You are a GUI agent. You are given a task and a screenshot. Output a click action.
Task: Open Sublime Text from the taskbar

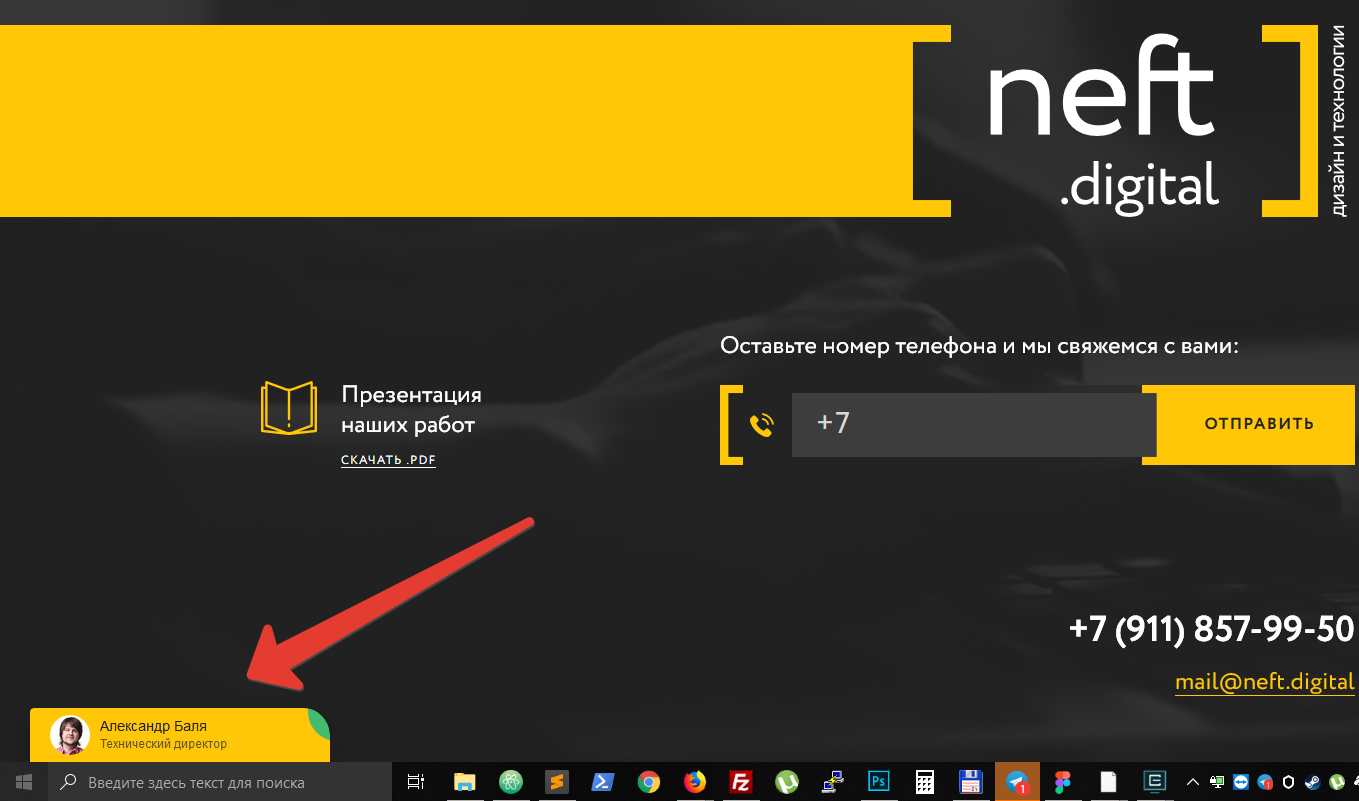[x=557, y=782]
